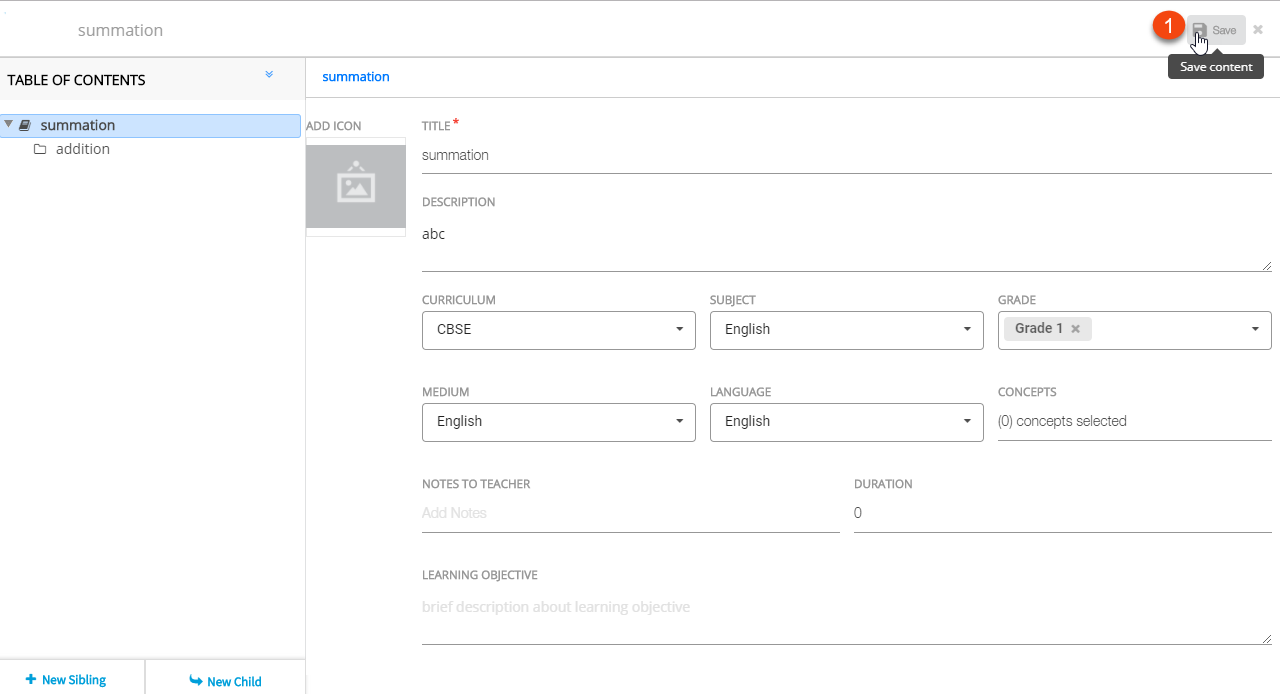
Task: Add a New Child node
Action: click(x=225, y=681)
